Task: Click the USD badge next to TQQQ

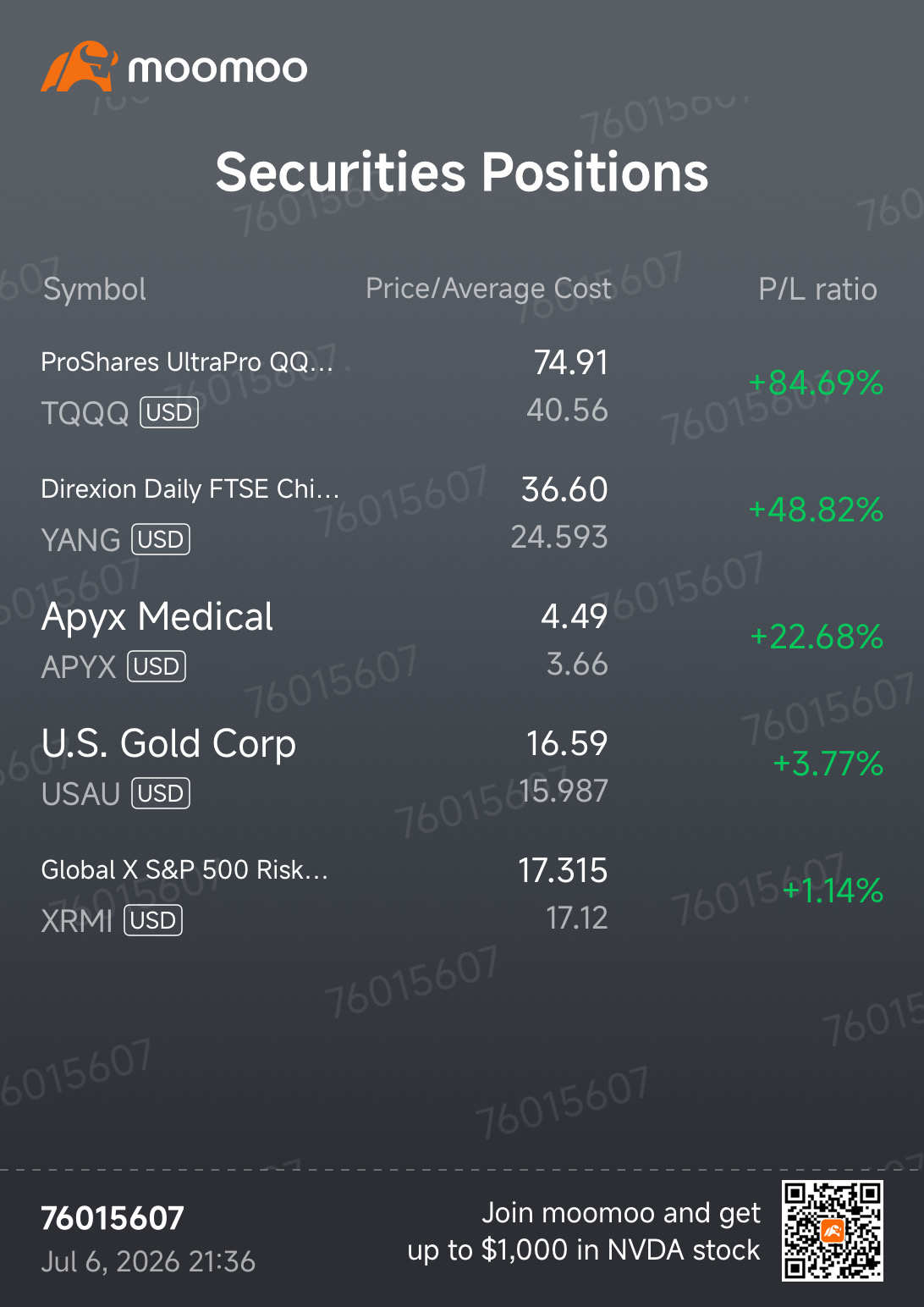Action: point(169,412)
